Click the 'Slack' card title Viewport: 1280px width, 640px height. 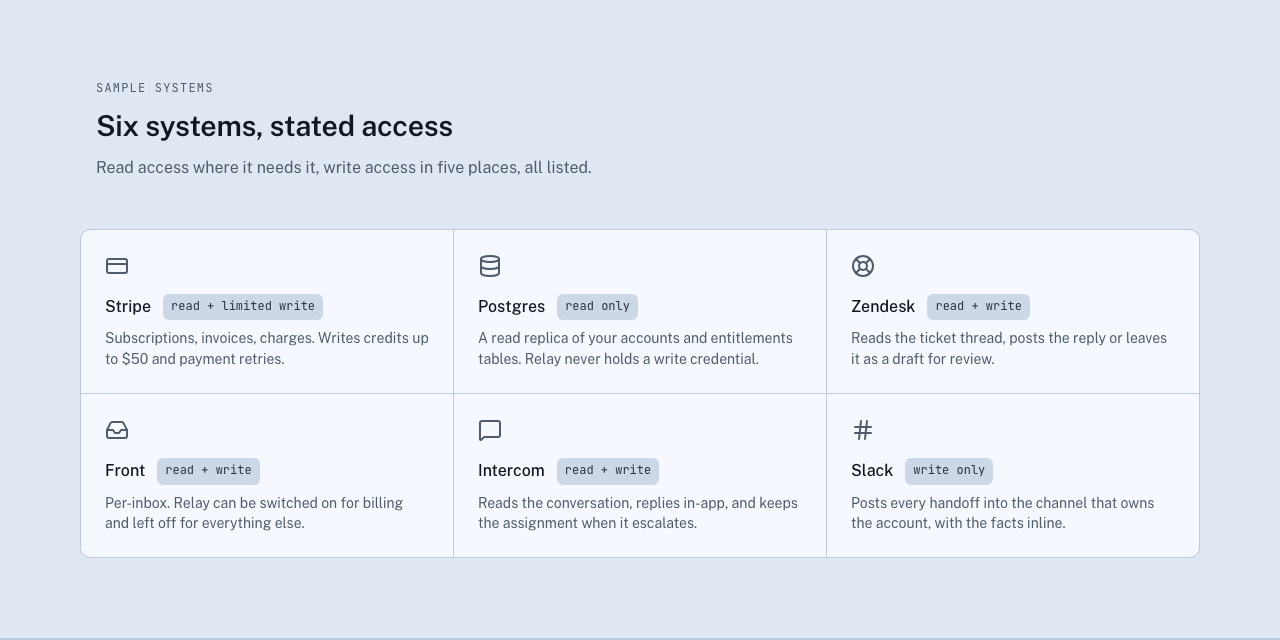(x=872, y=471)
